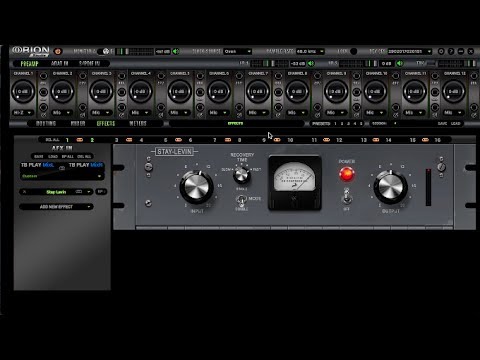Click the stereo link icon between AFX 5 and 6
480x360 pixels.
[178, 140]
